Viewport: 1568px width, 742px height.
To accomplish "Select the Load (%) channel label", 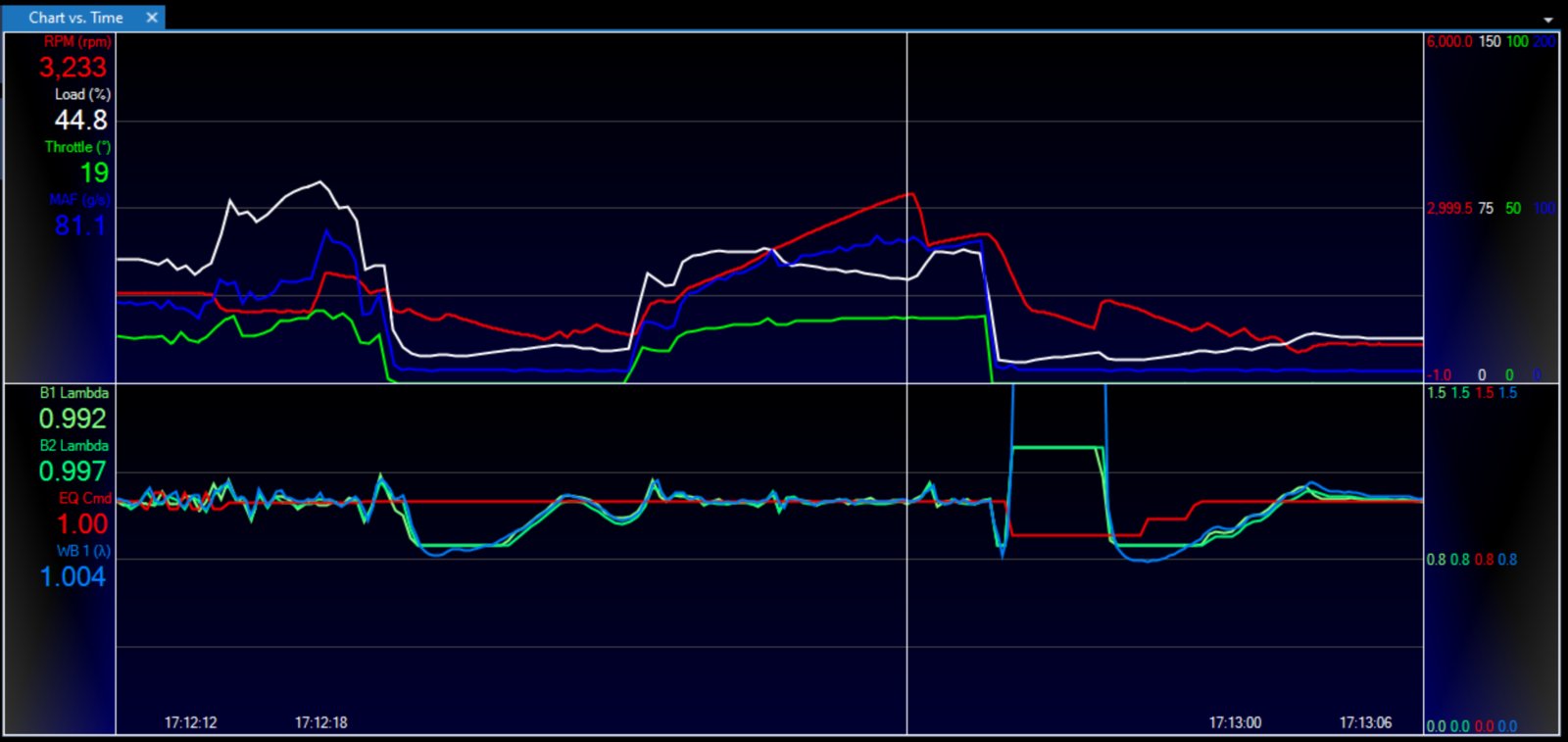I will point(82,95).
